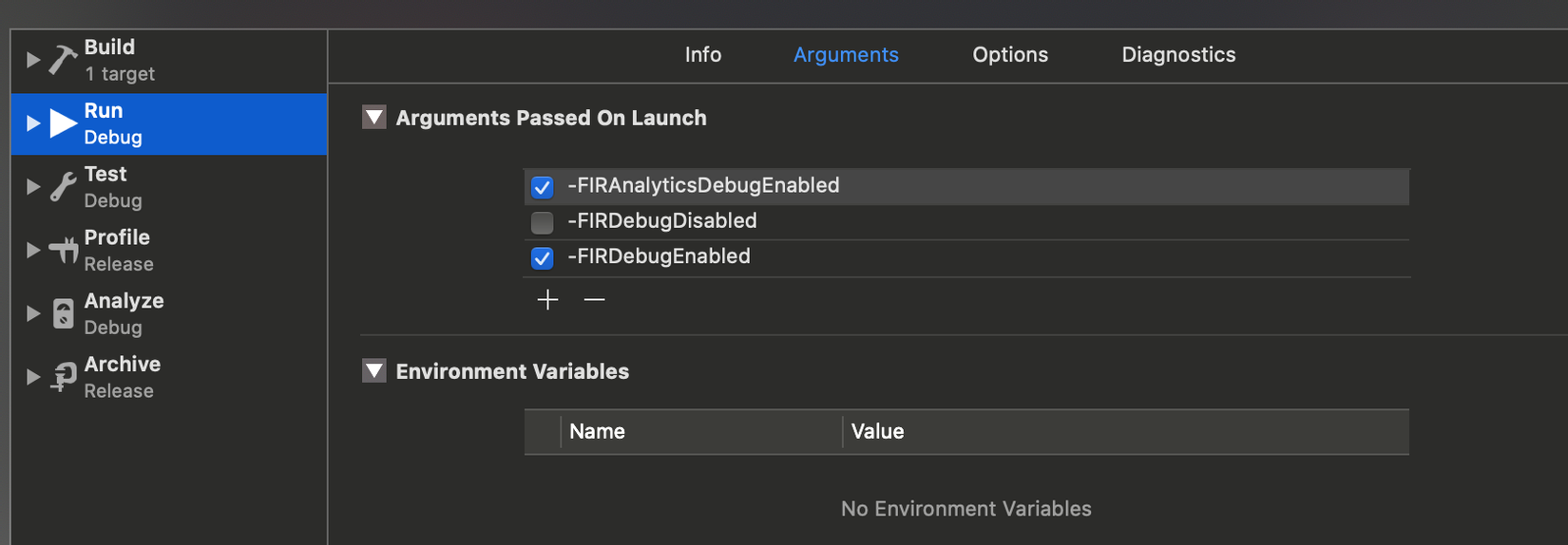Select the -FIRDebugEnabled argument text
Screen dimensions: 1568x545
pos(659,256)
